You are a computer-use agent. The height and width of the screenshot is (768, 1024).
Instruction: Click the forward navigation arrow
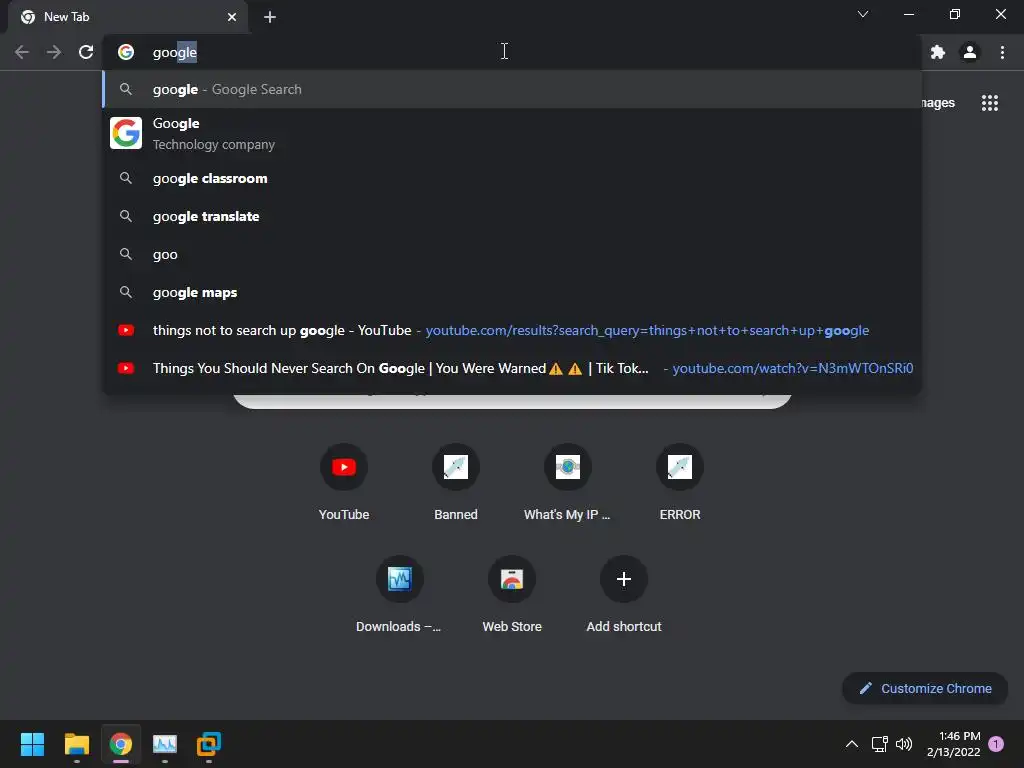pos(54,52)
